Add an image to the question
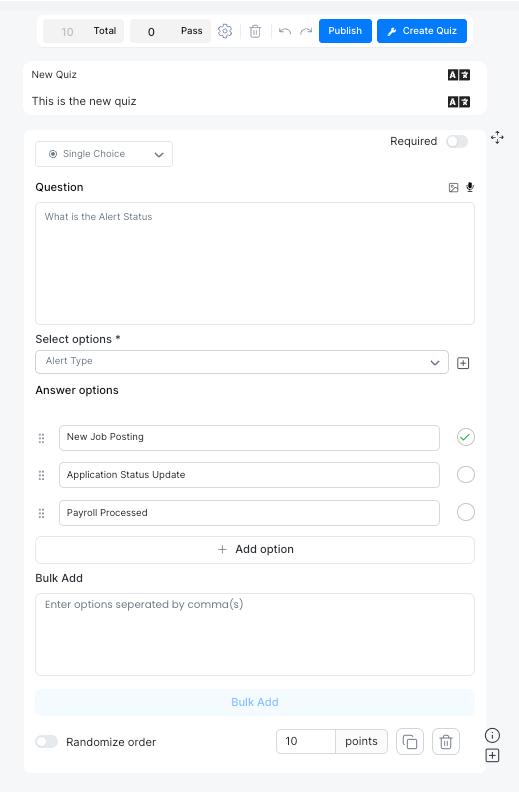The image size is (519, 792). tap(453, 188)
